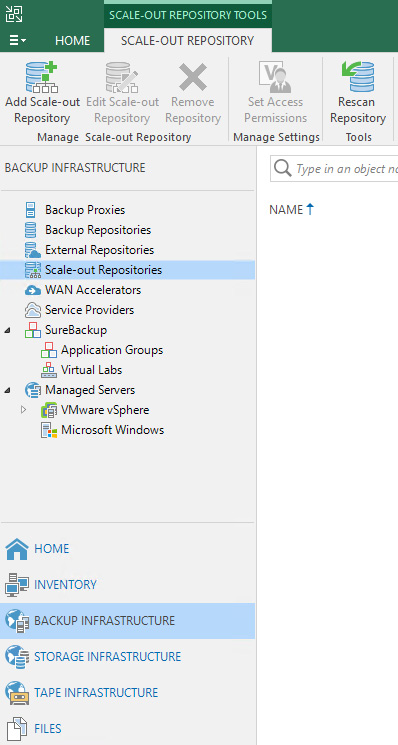Open the main hamburger menu dropdown
The height and width of the screenshot is (745, 398).
[18, 41]
